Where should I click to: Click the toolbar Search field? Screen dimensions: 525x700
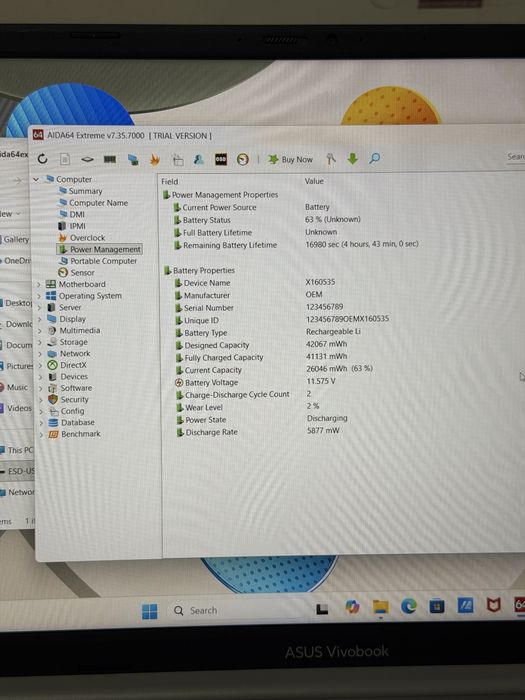coord(514,157)
